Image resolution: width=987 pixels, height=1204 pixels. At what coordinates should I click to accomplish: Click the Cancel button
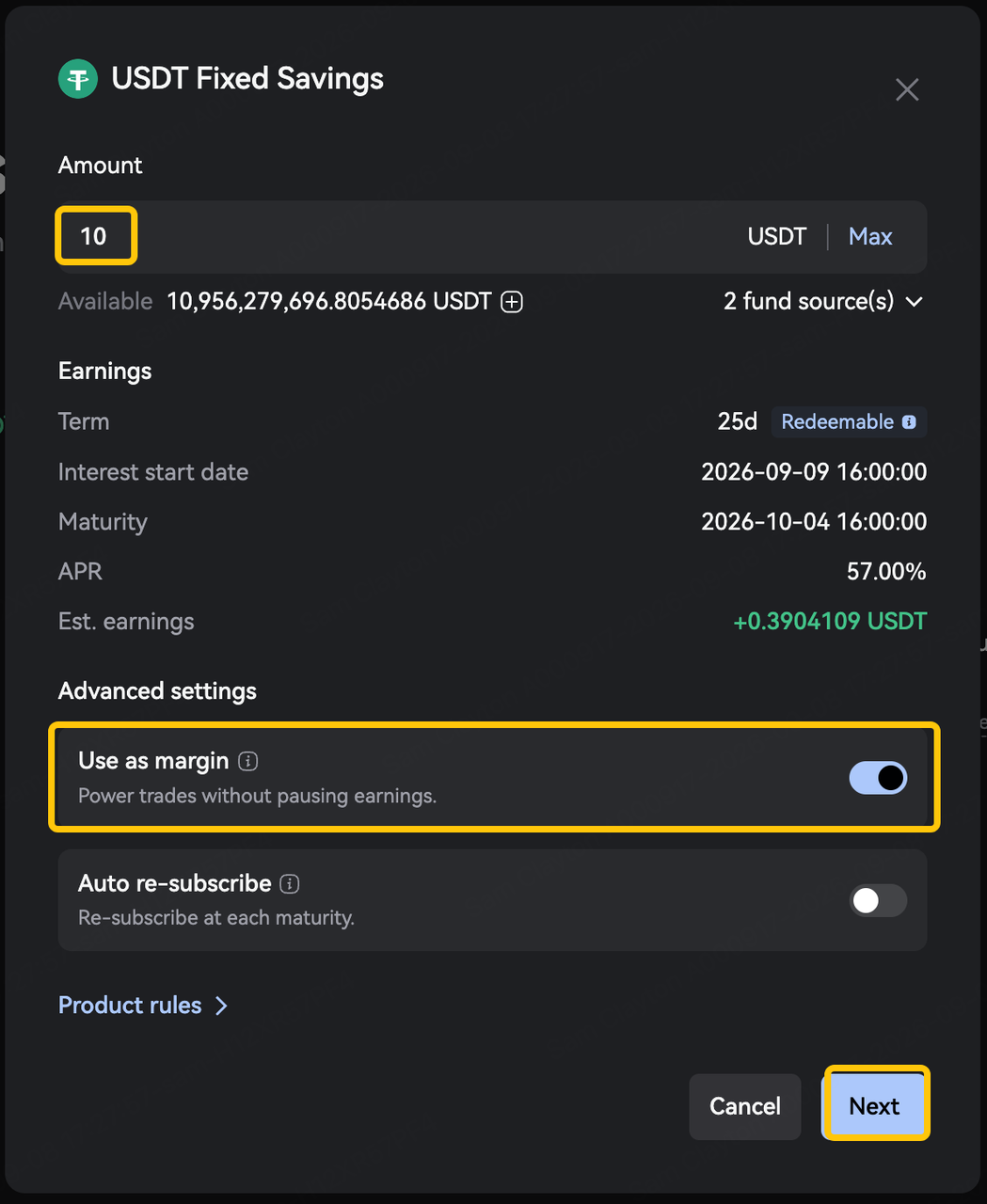pyautogui.click(x=745, y=1106)
